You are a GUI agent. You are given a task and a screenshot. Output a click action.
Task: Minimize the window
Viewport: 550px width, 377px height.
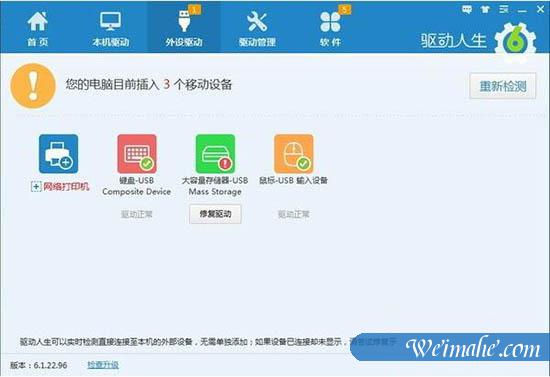tap(522, 11)
